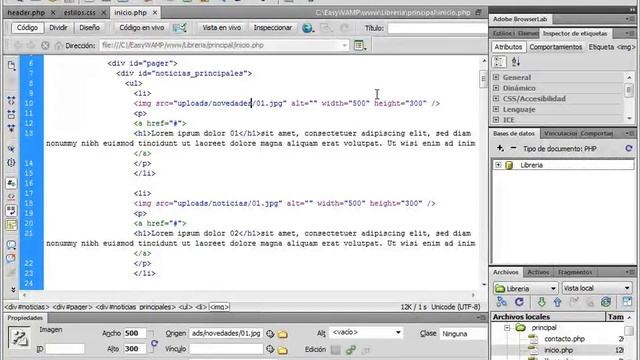640x360 pixels.
Task: Open the Libreria site dropdown
Action: [525, 288]
